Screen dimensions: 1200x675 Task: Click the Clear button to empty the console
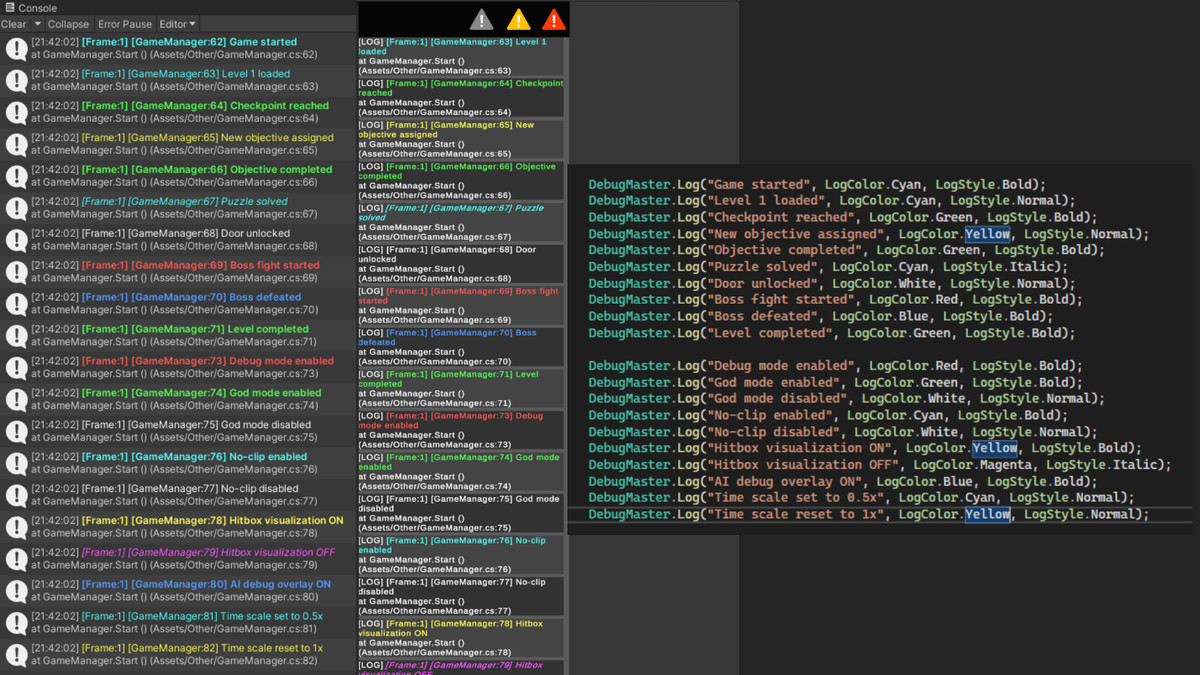point(14,24)
